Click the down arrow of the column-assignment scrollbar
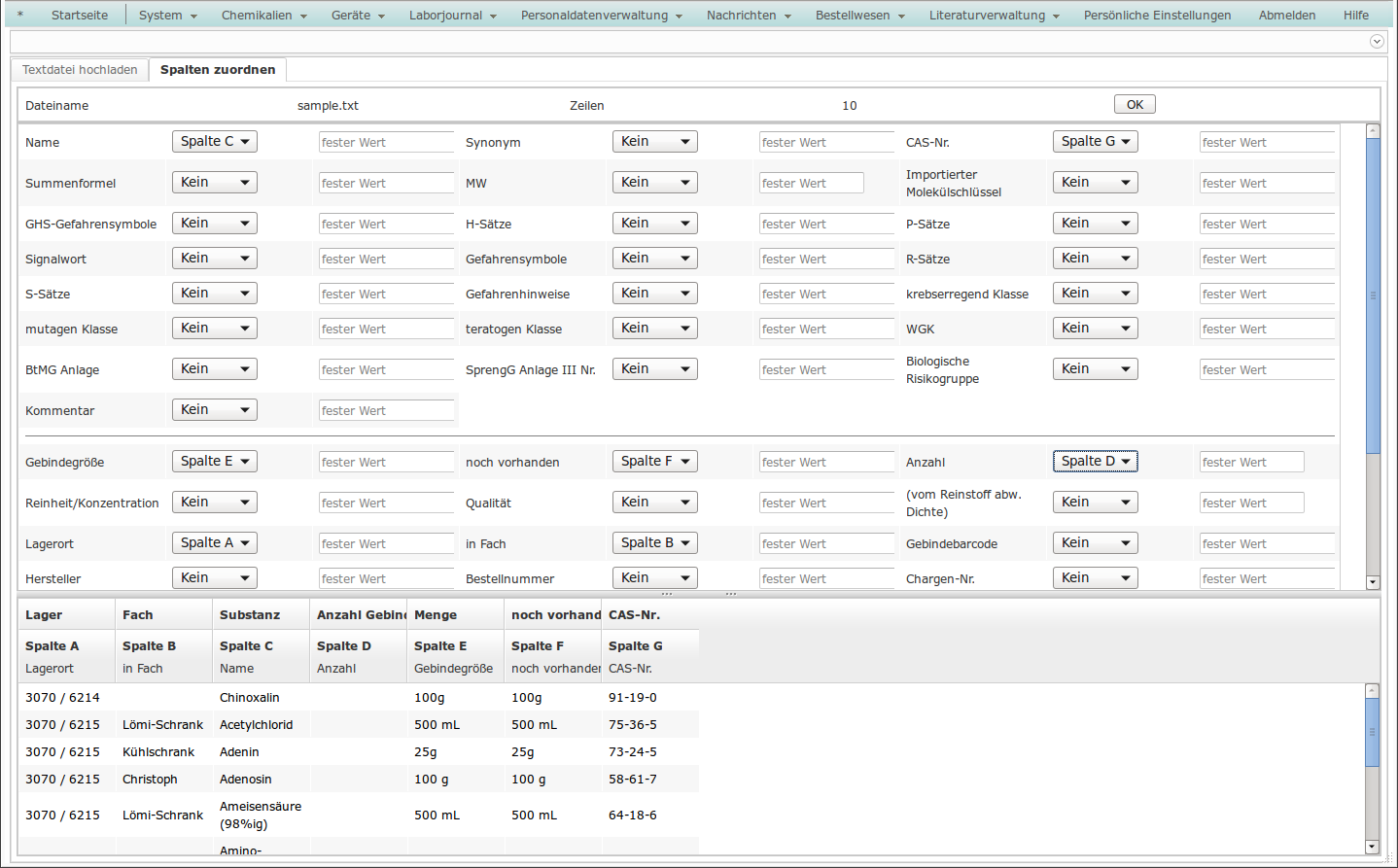 [x=1373, y=582]
